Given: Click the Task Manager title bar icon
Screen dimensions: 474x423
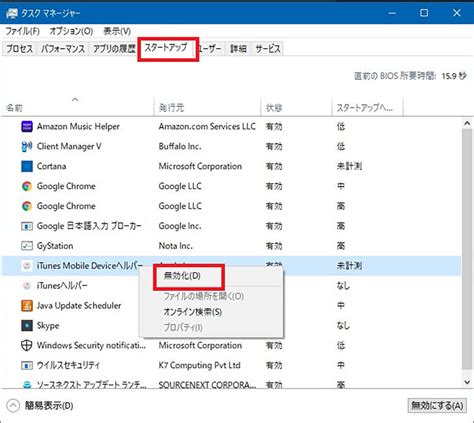Looking at the screenshot, I should pyautogui.click(x=11, y=13).
